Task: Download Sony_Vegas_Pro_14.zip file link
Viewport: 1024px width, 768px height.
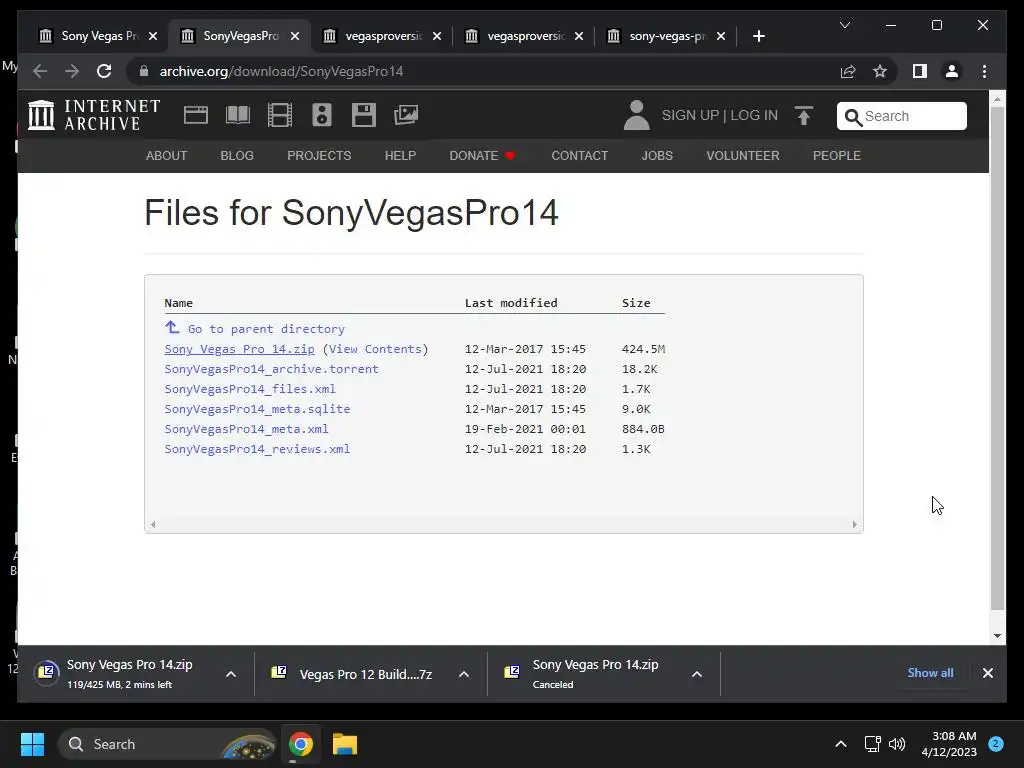Action: [x=239, y=349]
